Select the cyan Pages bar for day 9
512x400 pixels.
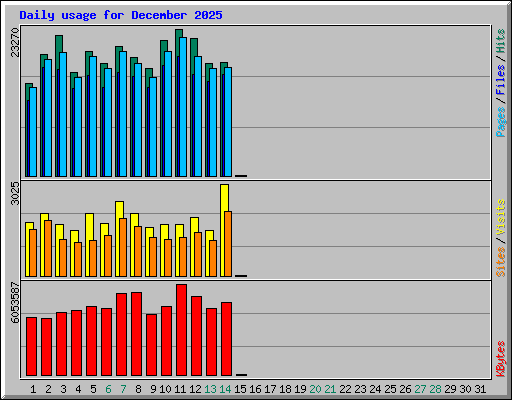pos(153,127)
